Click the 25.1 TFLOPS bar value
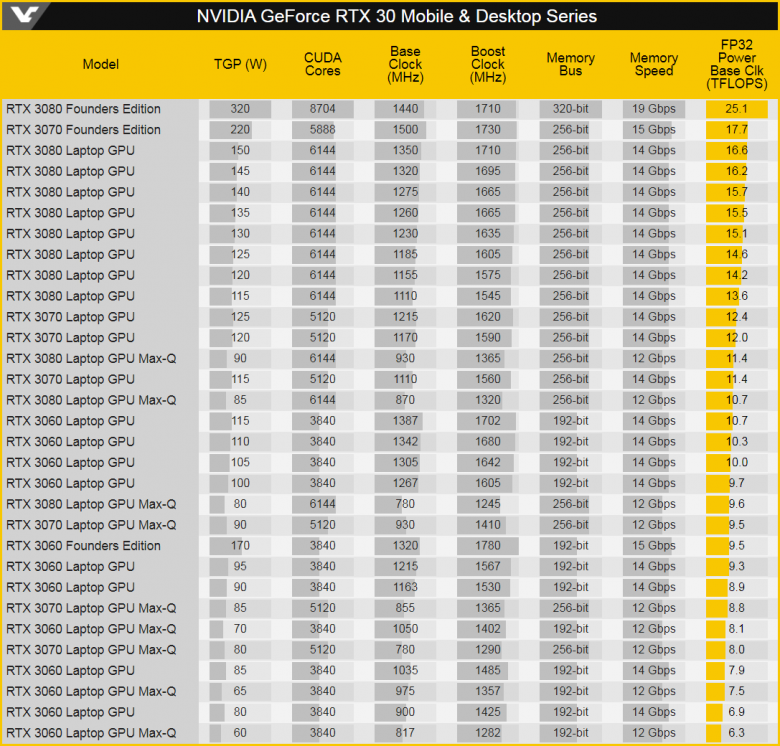 coord(737,109)
